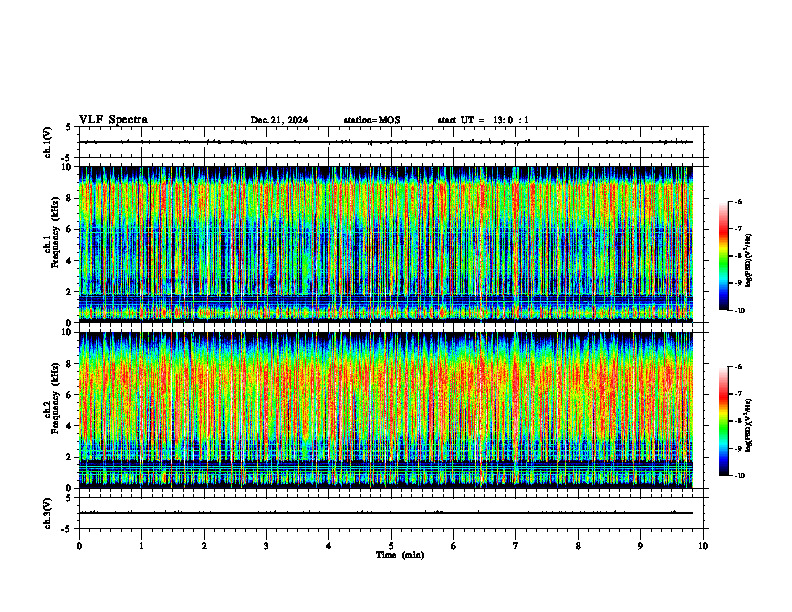Click the "-6" label on ch.1 color bar
This screenshot has height=612, width=792.
coord(738,201)
